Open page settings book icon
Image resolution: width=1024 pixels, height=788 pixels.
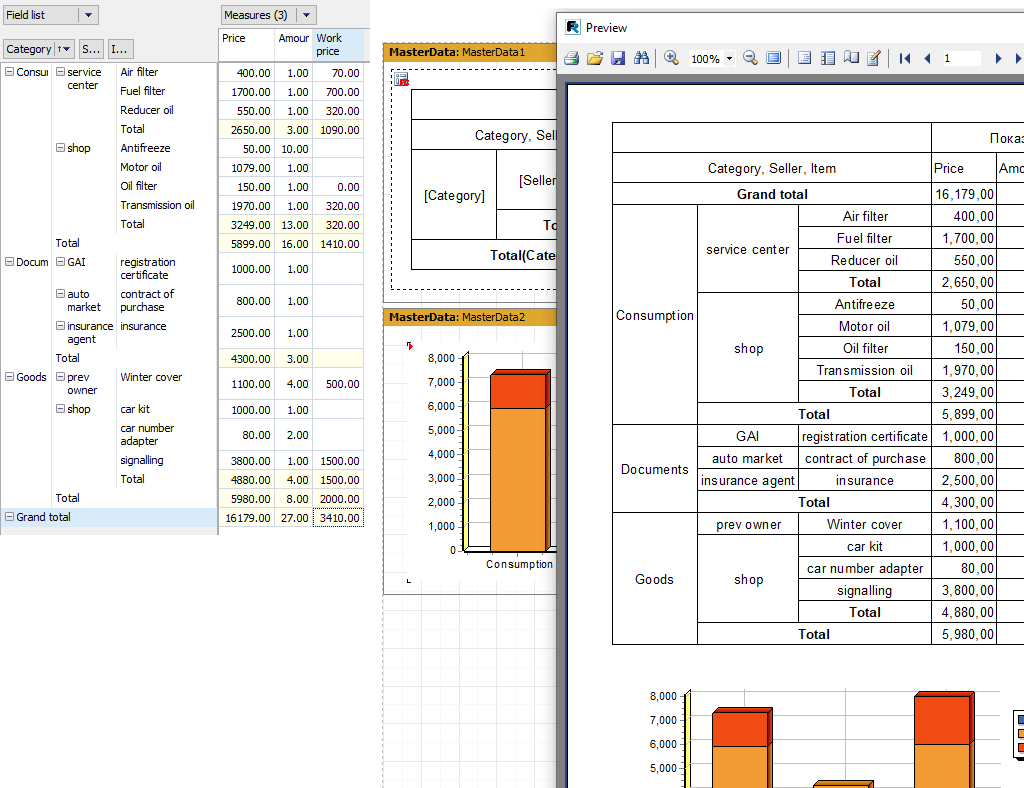851,58
